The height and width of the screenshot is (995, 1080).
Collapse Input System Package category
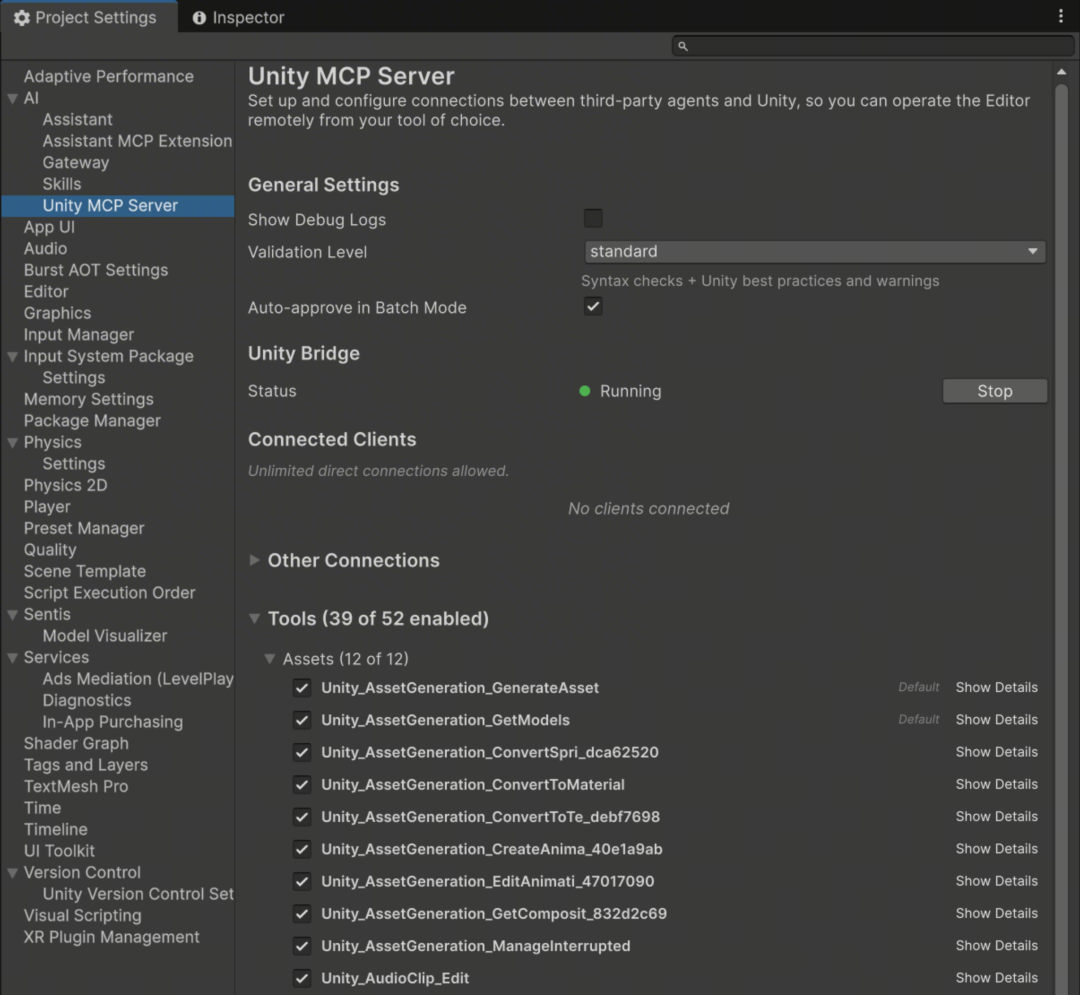click(12, 357)
